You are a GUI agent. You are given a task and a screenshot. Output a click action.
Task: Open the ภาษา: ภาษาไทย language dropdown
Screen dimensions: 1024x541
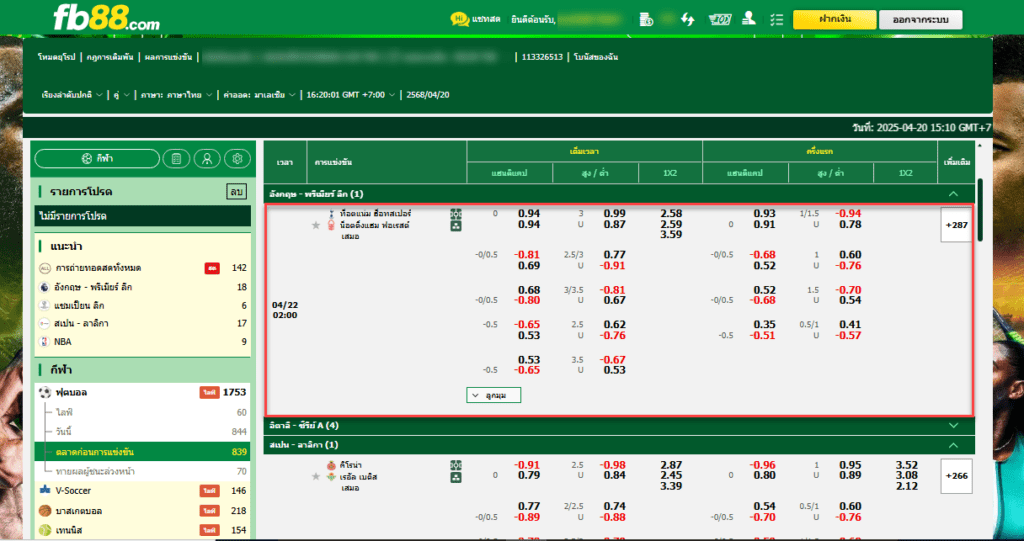(x=176, y=95)
